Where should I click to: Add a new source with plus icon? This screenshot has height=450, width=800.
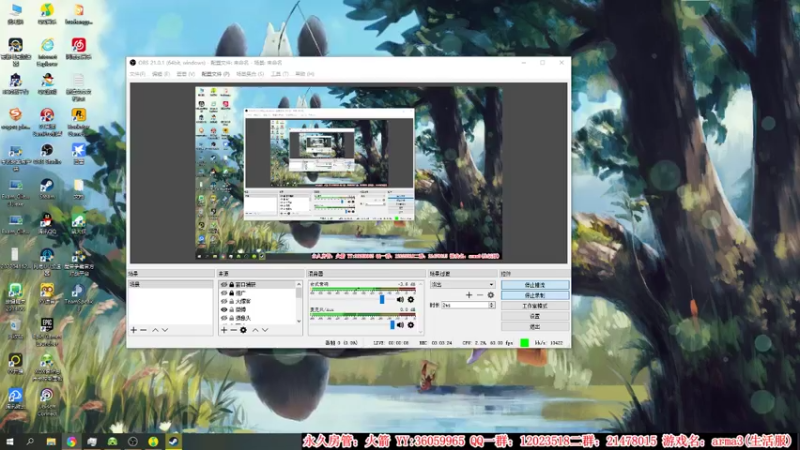pos(224,330)
